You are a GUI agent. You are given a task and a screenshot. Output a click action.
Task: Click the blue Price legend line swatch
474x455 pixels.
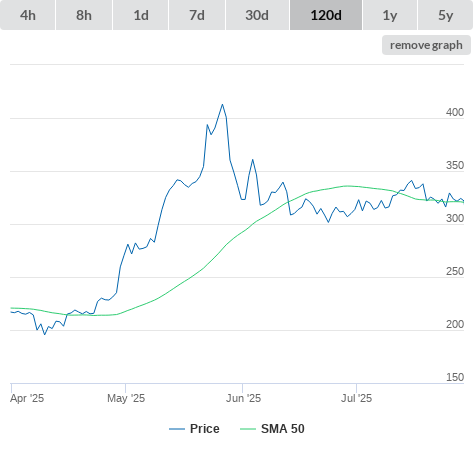click(x=177, y=429)
